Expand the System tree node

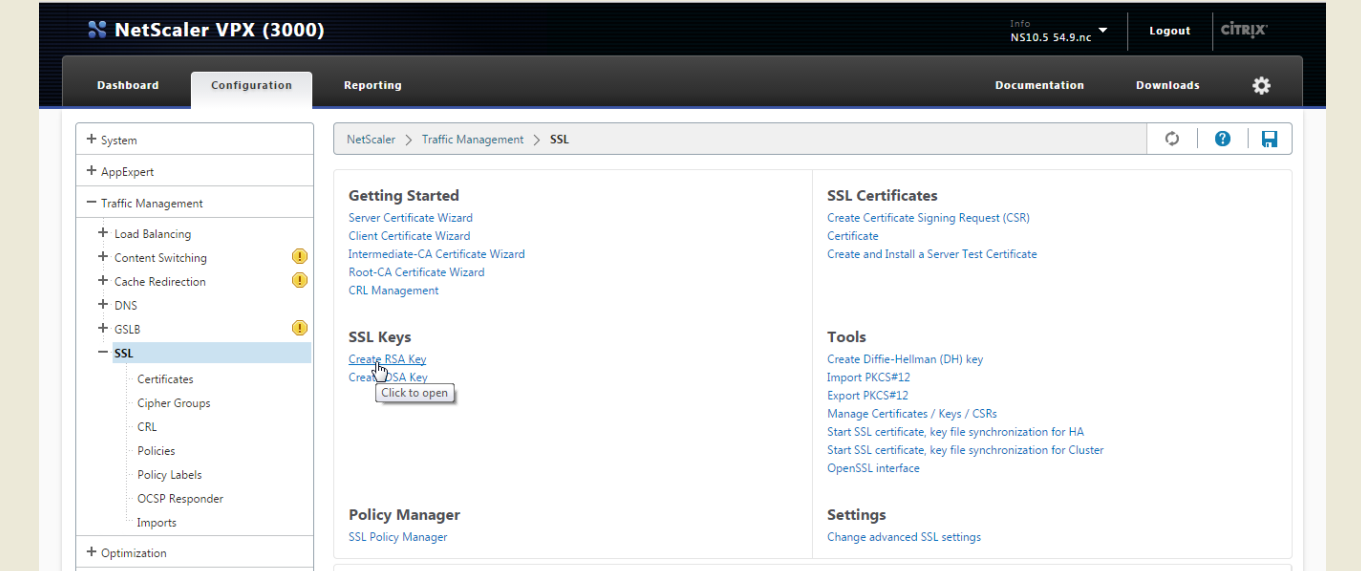tap(92, 140)
